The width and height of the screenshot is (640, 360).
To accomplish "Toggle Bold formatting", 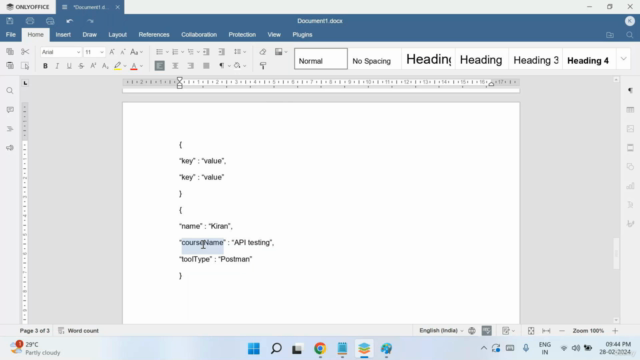I will 45,66.
